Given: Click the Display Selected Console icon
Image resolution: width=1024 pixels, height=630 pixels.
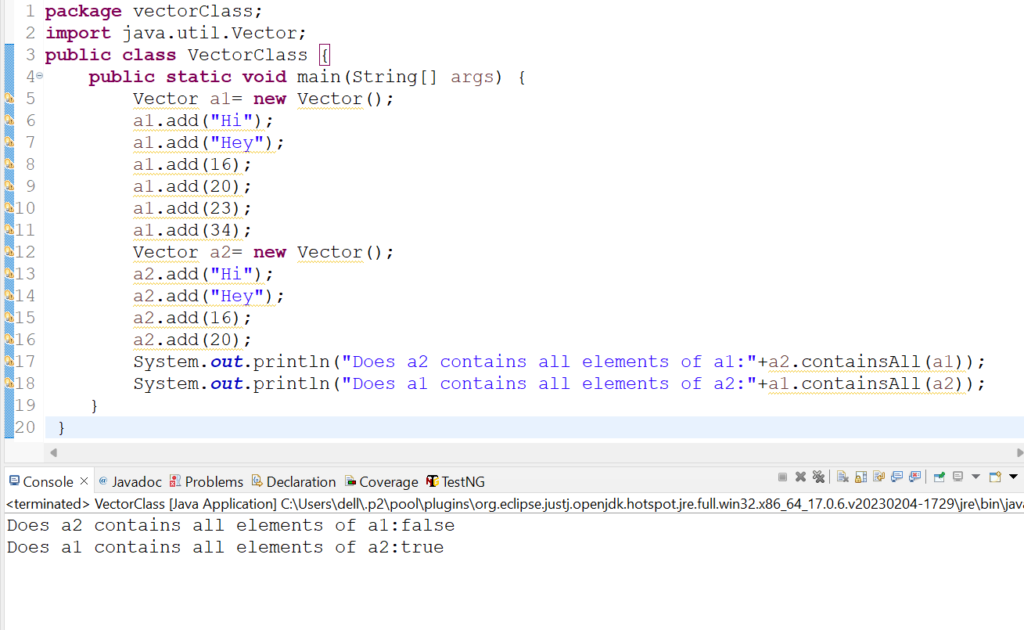Looking at the screenshot, I should 958,477.
